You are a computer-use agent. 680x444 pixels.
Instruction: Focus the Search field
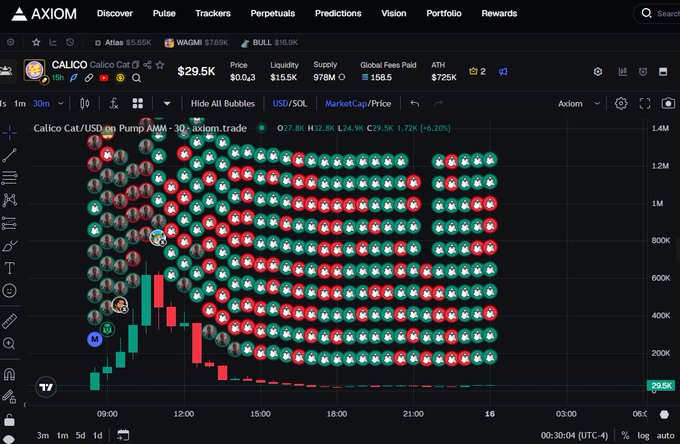[x=657, y=13]
